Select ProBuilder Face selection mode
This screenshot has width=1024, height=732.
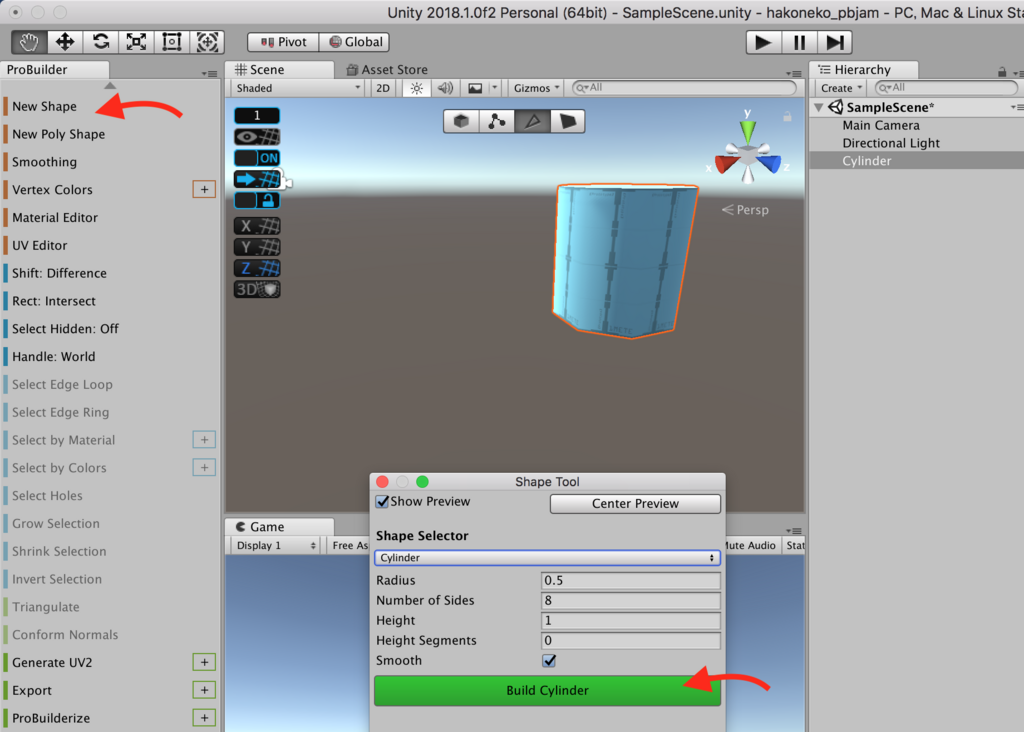click(x=568, y=121)
